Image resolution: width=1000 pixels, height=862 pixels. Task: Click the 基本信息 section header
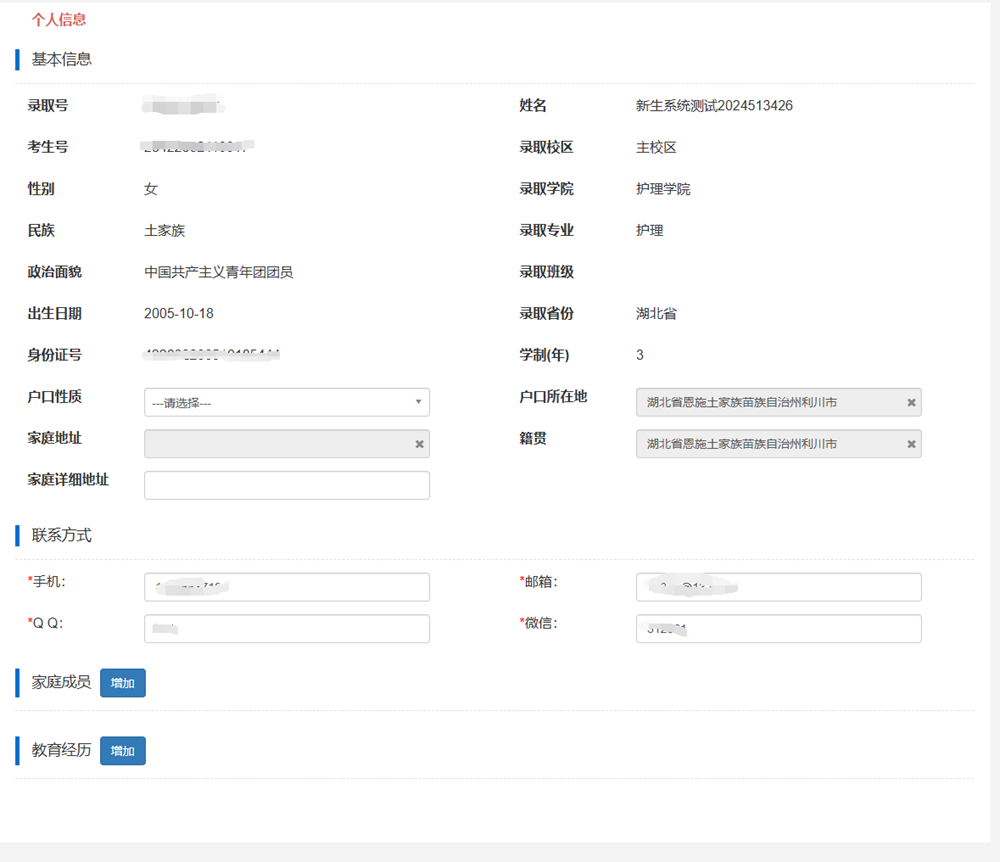pos(62,59)
